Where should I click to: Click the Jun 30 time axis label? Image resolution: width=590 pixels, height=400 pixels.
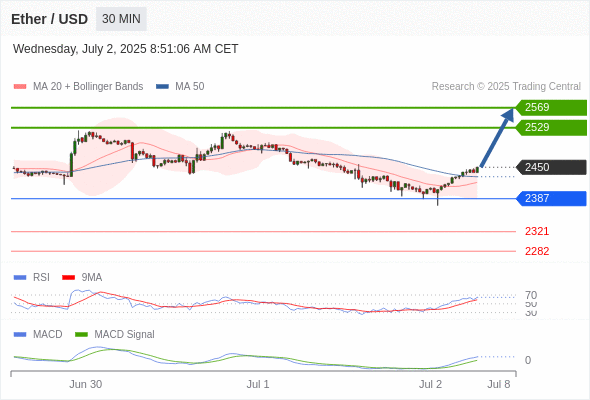point(85,384)
